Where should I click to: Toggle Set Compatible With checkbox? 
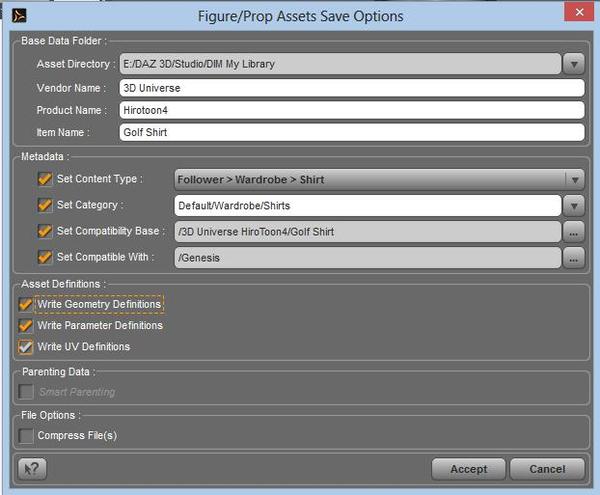45,257
